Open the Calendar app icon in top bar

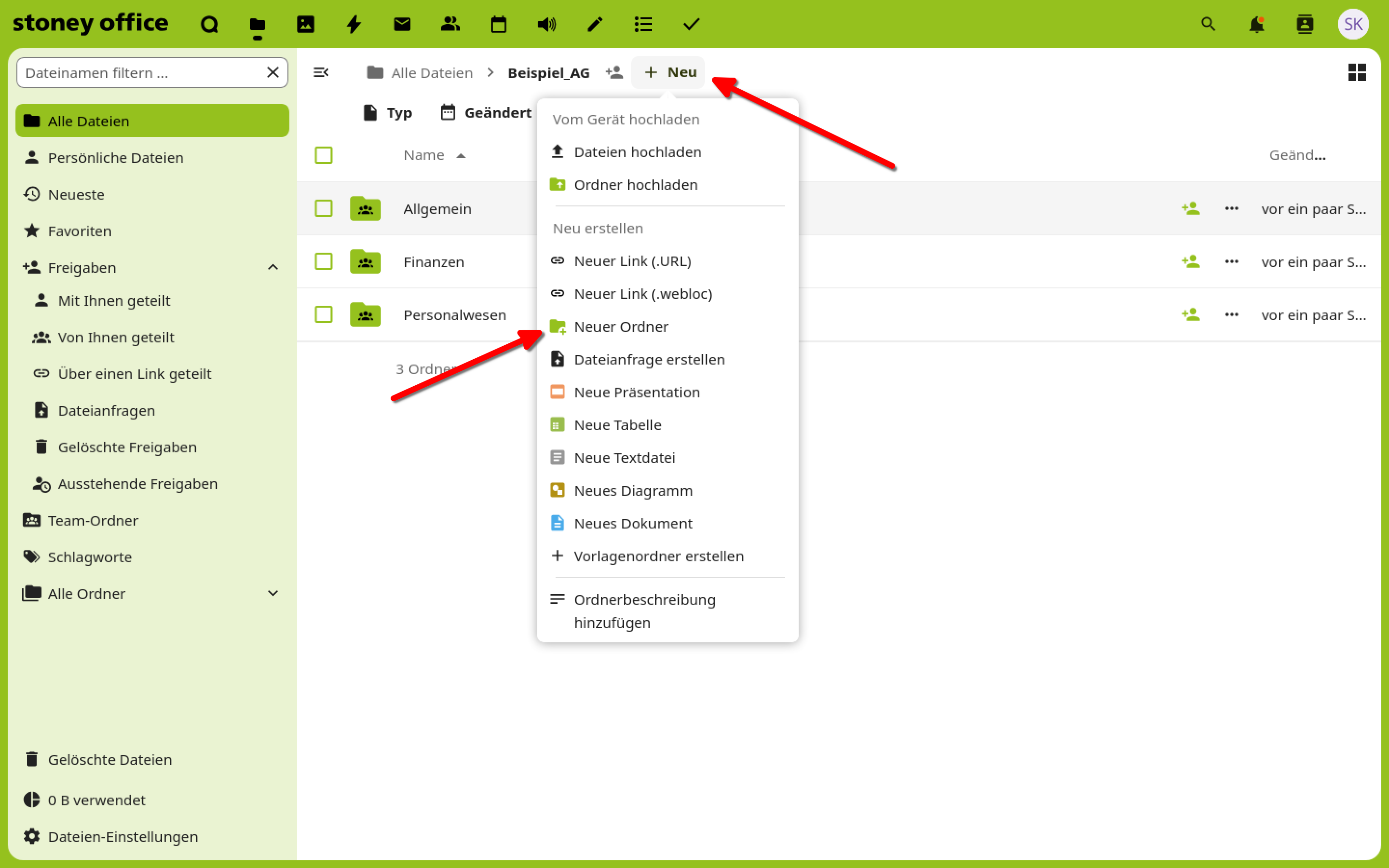pyautogui.click(x=498, y=24)
